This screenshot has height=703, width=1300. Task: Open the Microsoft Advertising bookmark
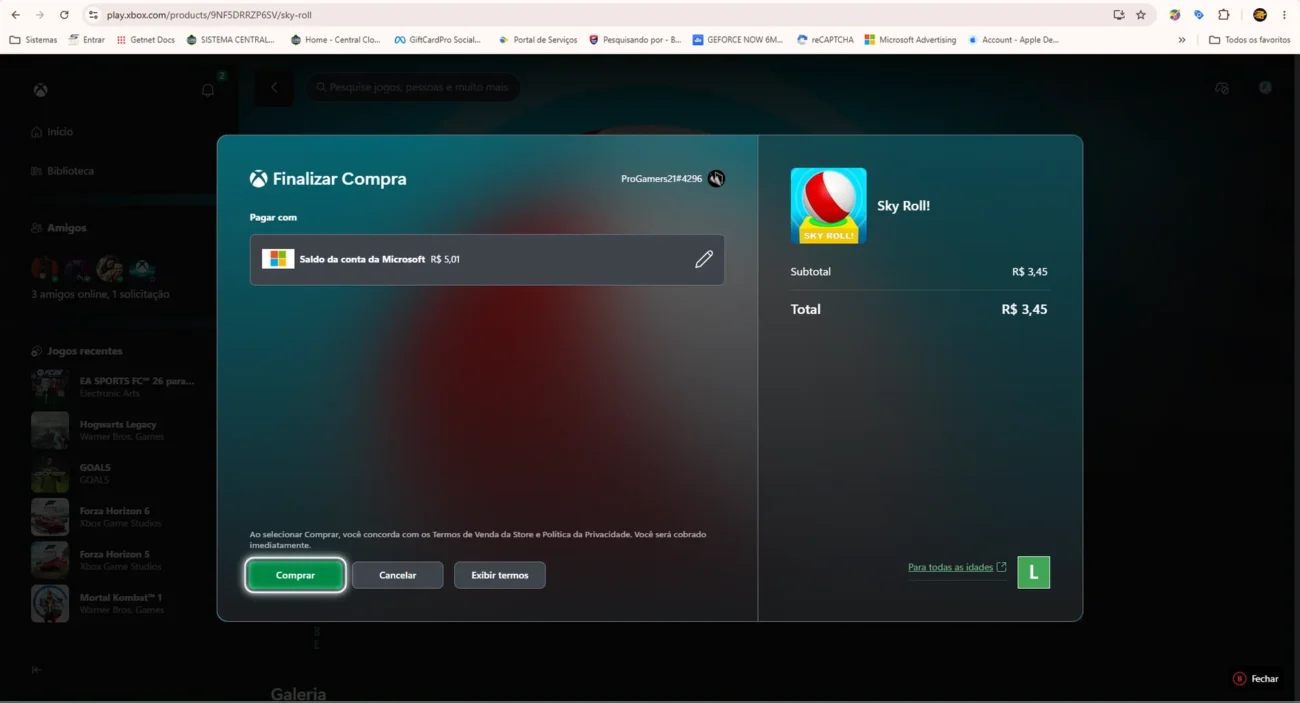(x=911, y=40)
